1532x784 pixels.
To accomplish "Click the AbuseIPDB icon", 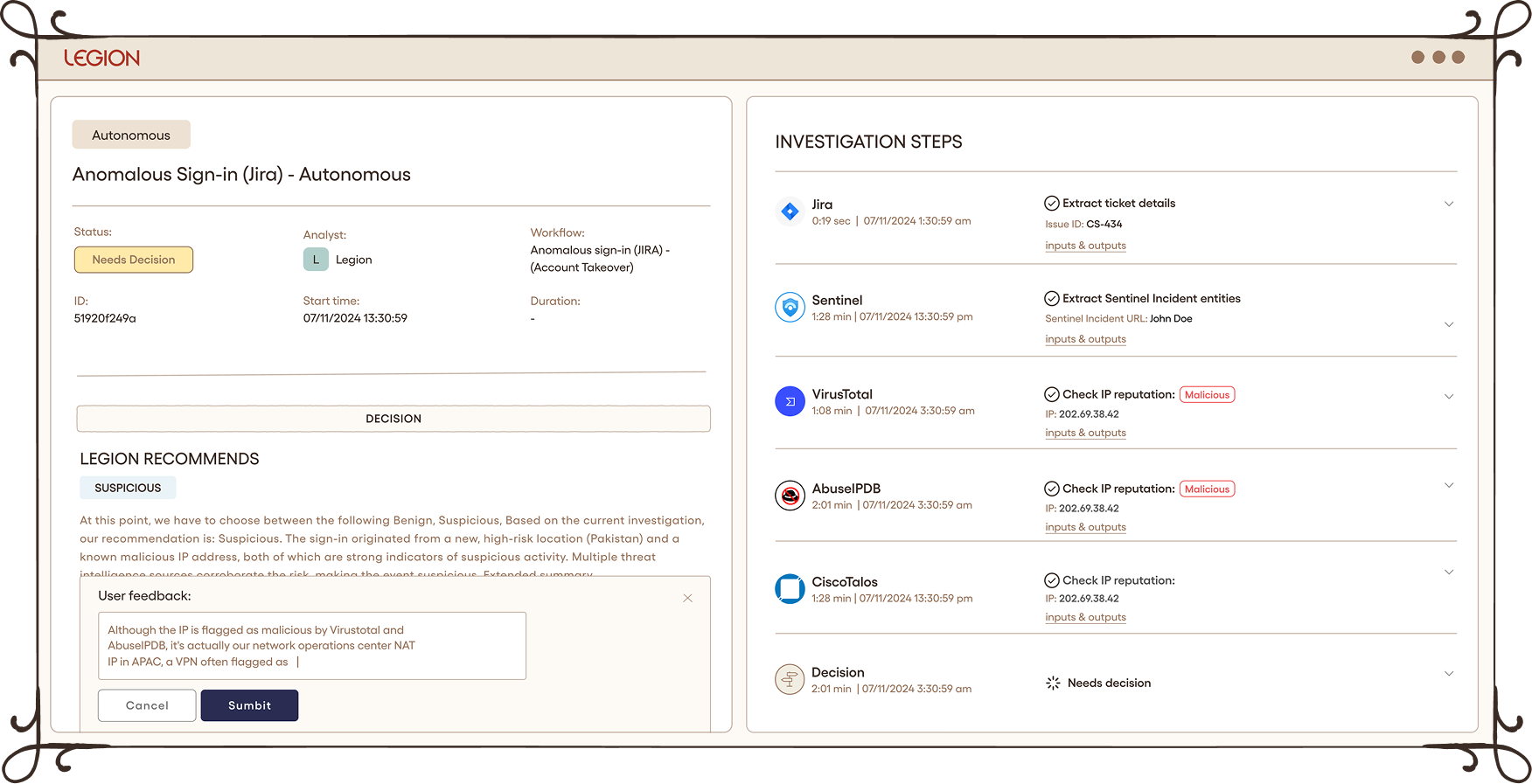I will (790, 496).
